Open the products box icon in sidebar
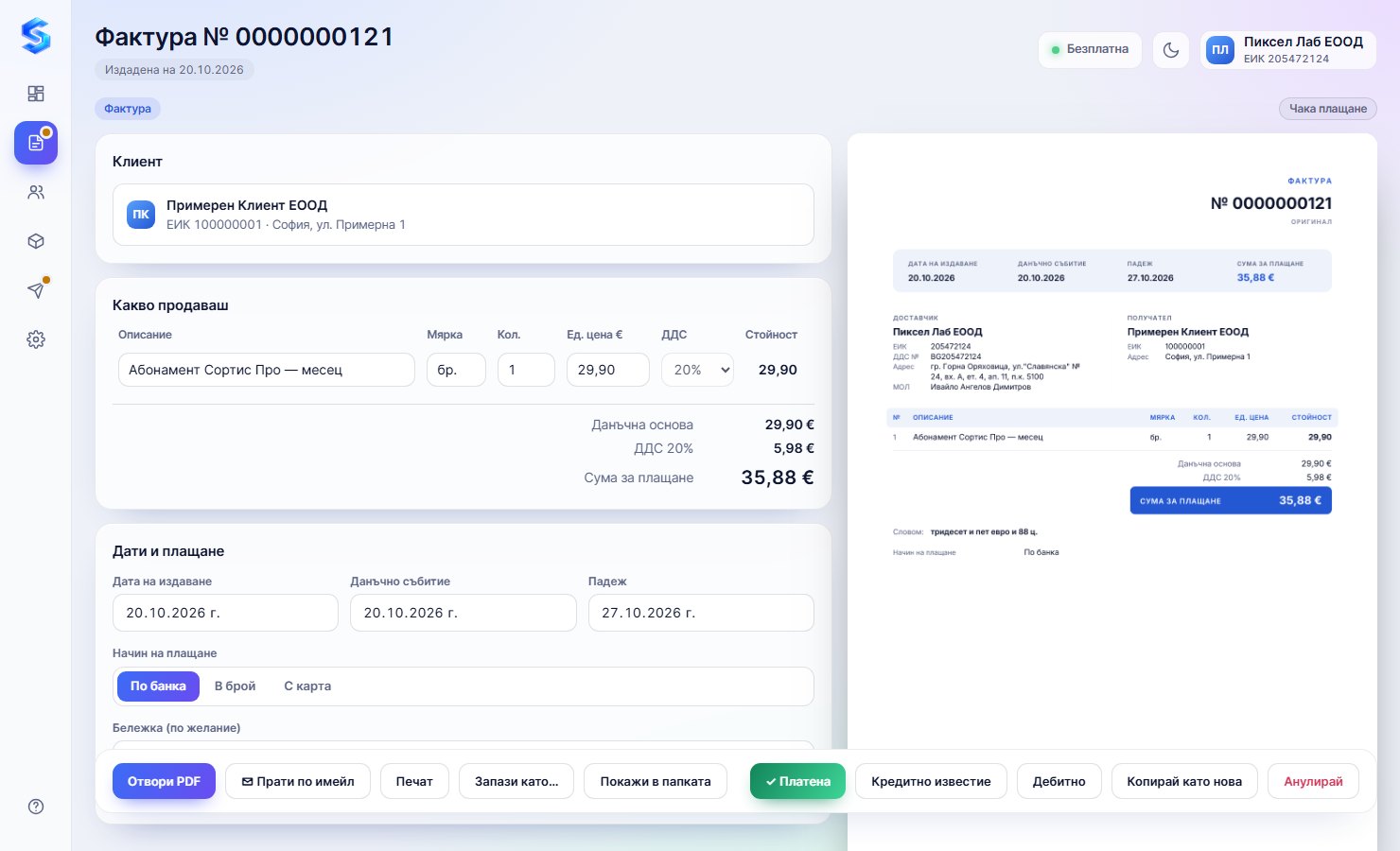1400x851 pixels. [36, 241]
